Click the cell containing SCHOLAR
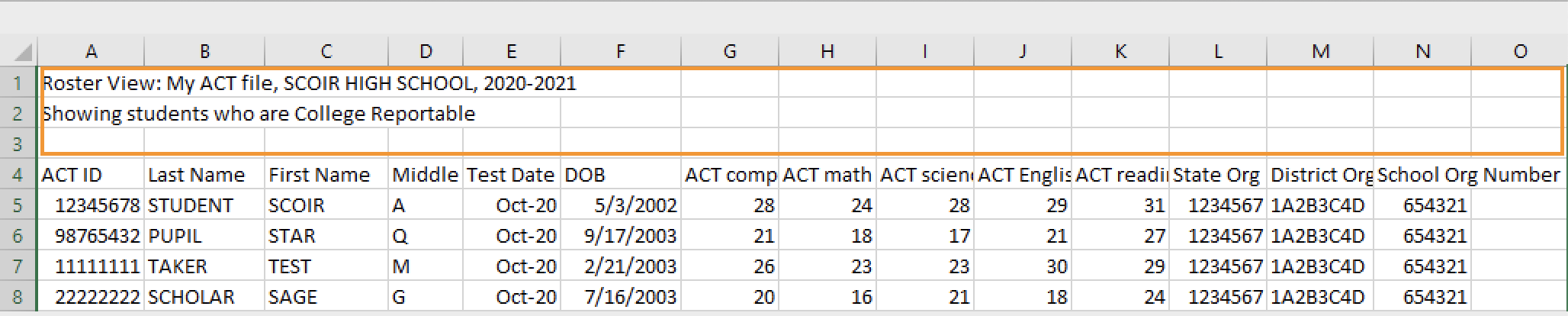 click(x=204, y=297)
